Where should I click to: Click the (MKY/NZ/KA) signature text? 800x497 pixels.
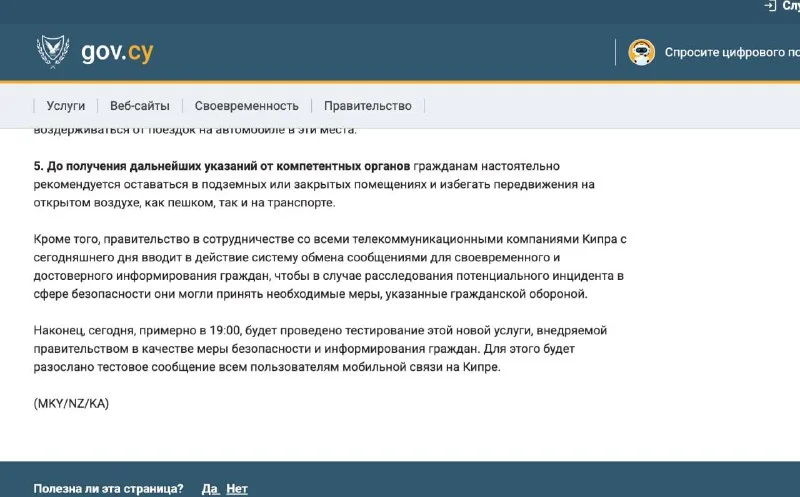(x=71, y=404)
